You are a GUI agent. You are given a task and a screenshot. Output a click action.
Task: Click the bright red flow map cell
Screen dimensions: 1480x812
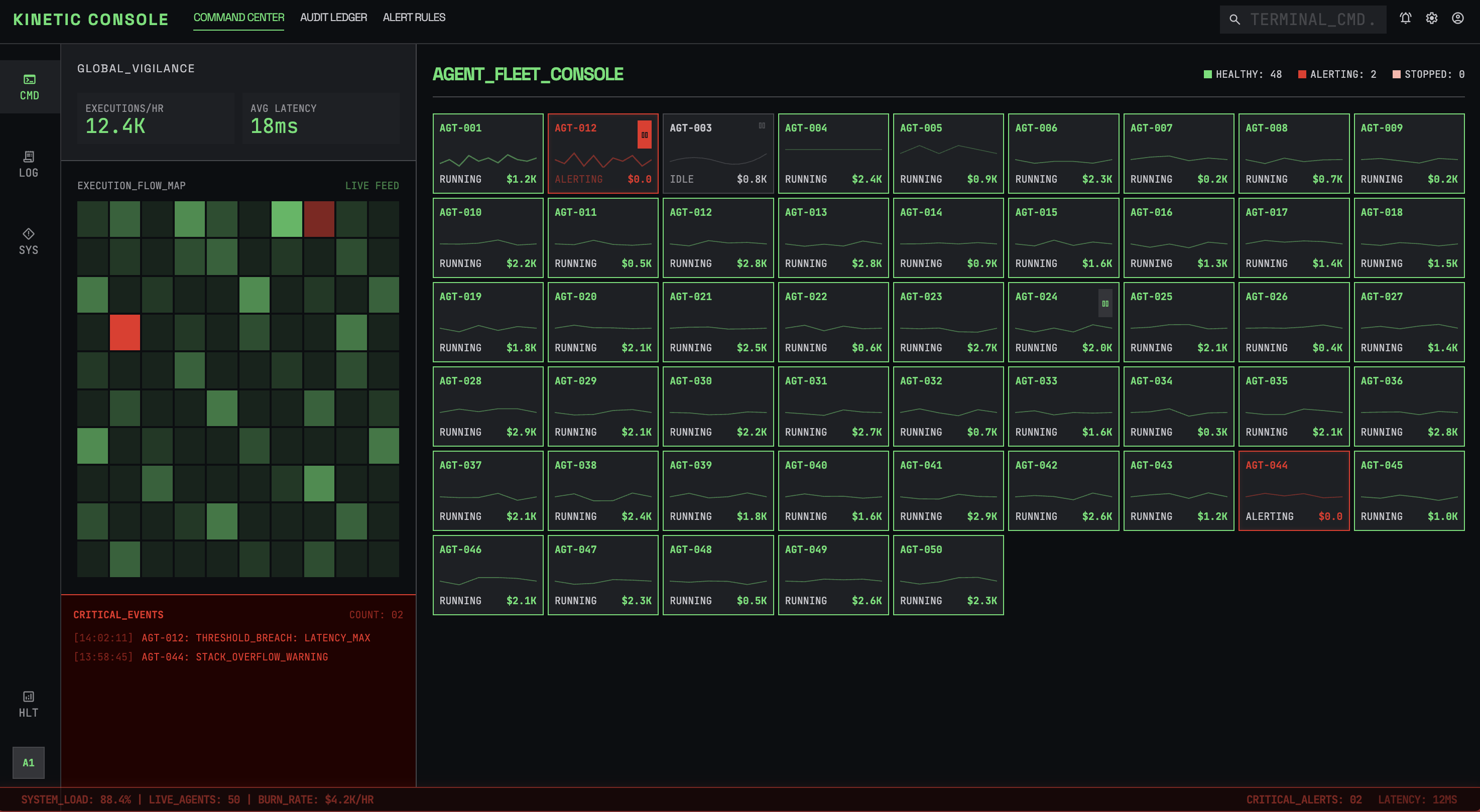125,332
